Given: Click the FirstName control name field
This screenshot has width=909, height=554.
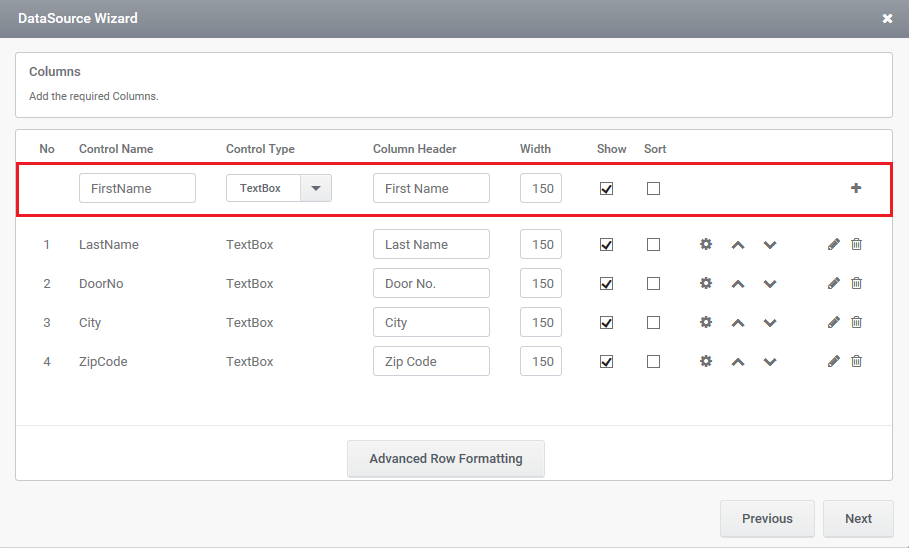Looking at the screenshot, I should (137, 188).
